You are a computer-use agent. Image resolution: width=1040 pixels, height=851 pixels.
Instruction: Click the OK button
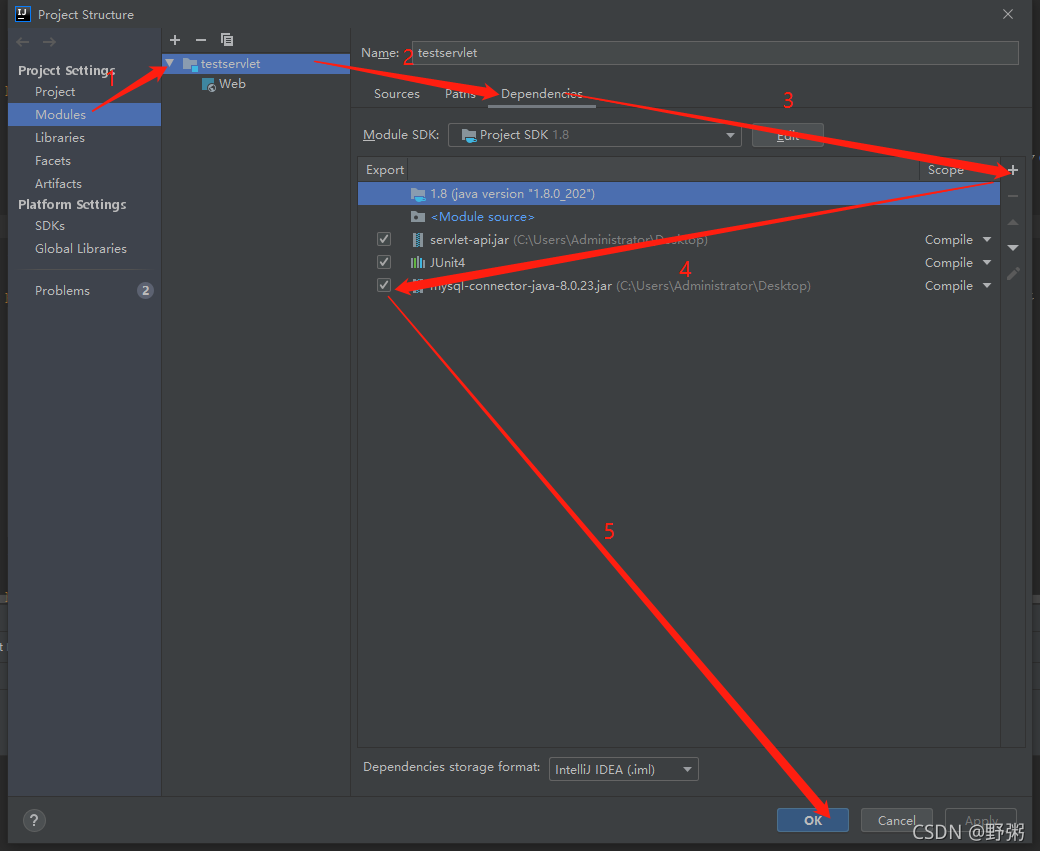coord(812,820)
